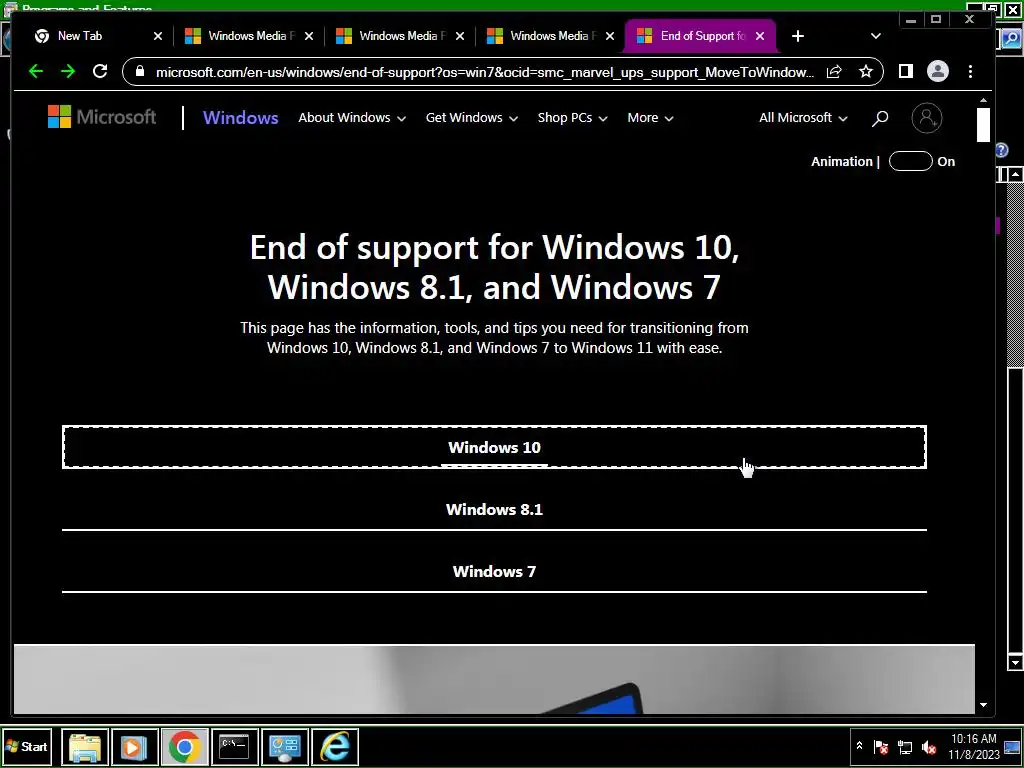Show hidden tray icons
This screenshot has width=1024, height=768.
click(860, 746)
